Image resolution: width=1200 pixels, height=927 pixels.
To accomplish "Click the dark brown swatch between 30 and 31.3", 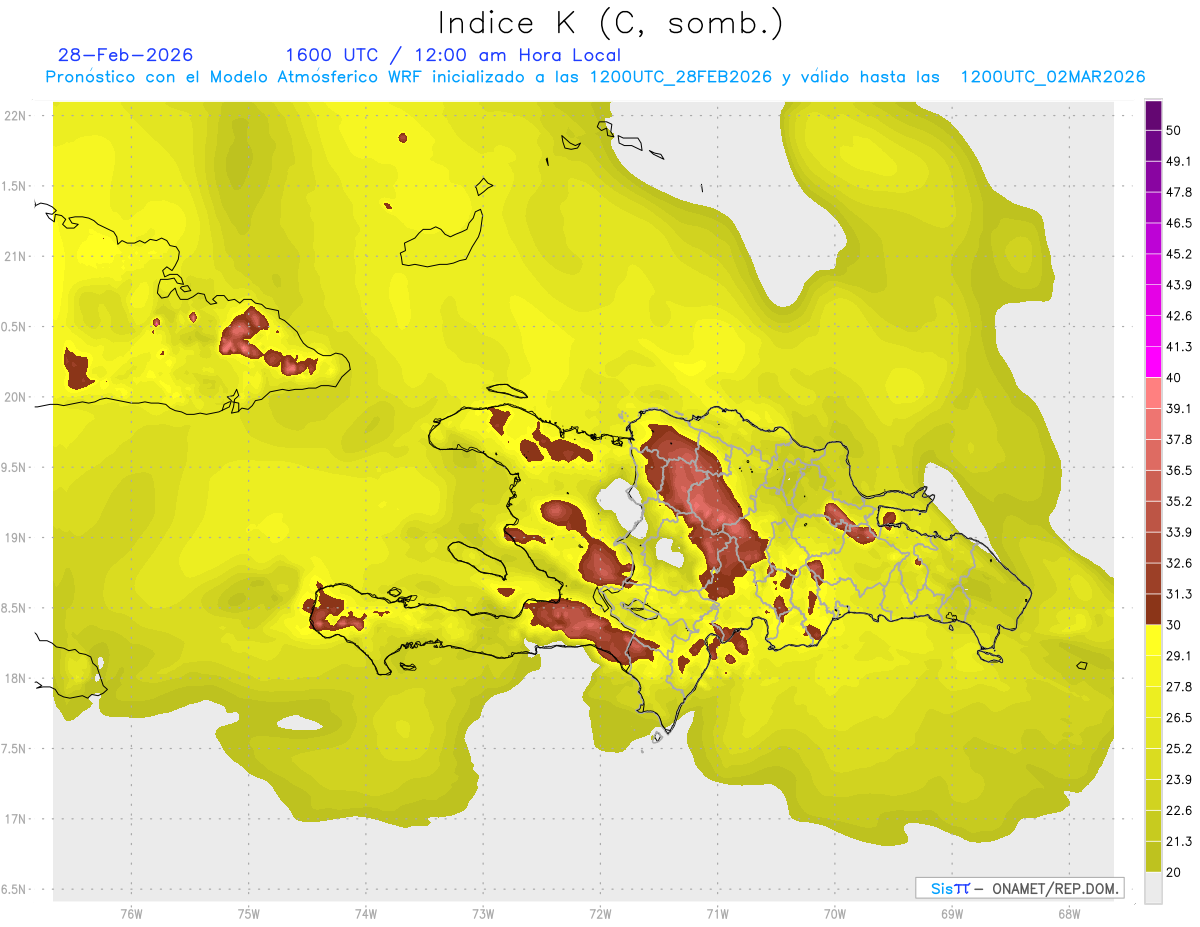I will [x=1154, y=610].
